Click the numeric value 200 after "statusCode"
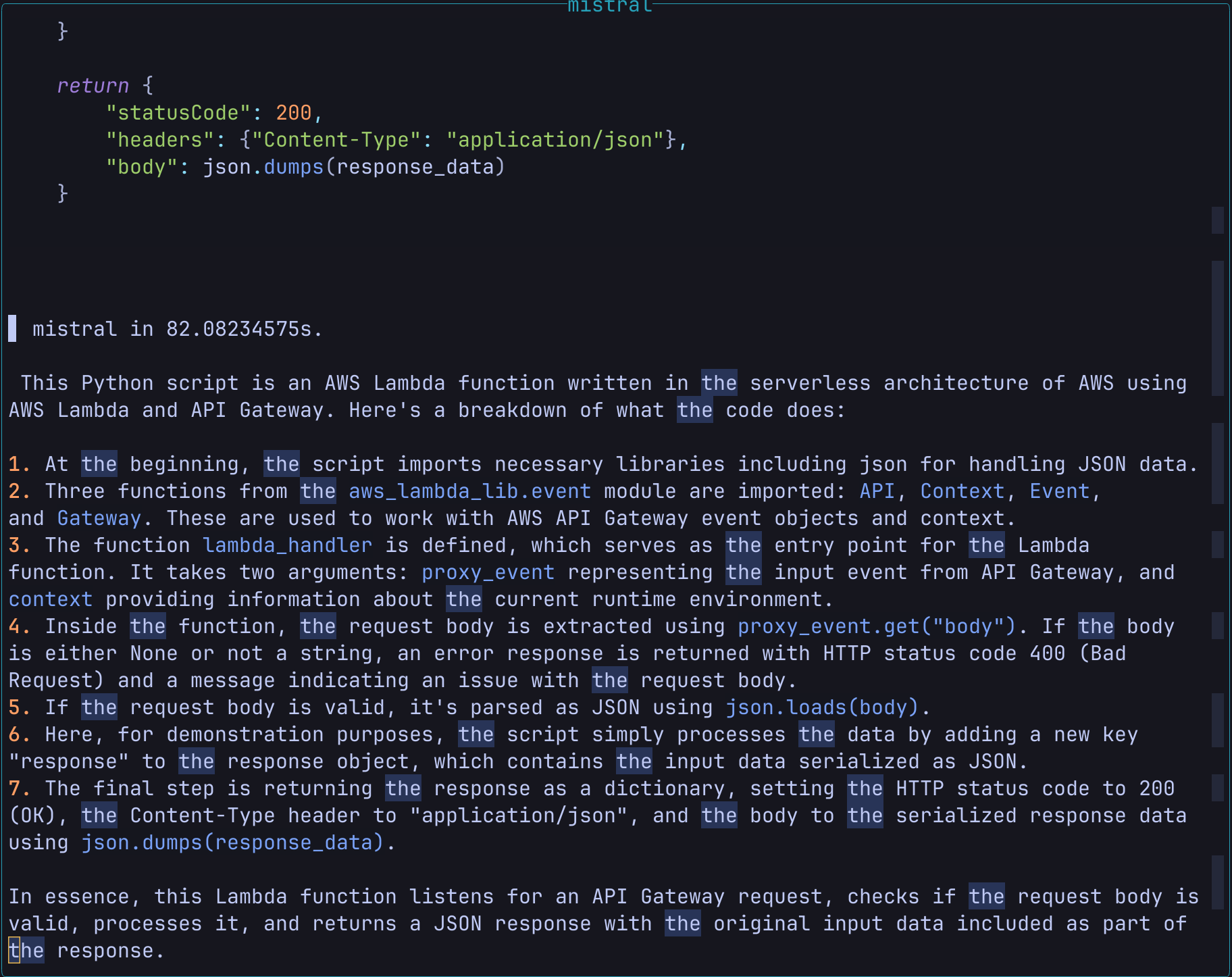This screenshot has height=977, width=1232. pos(294,113)
